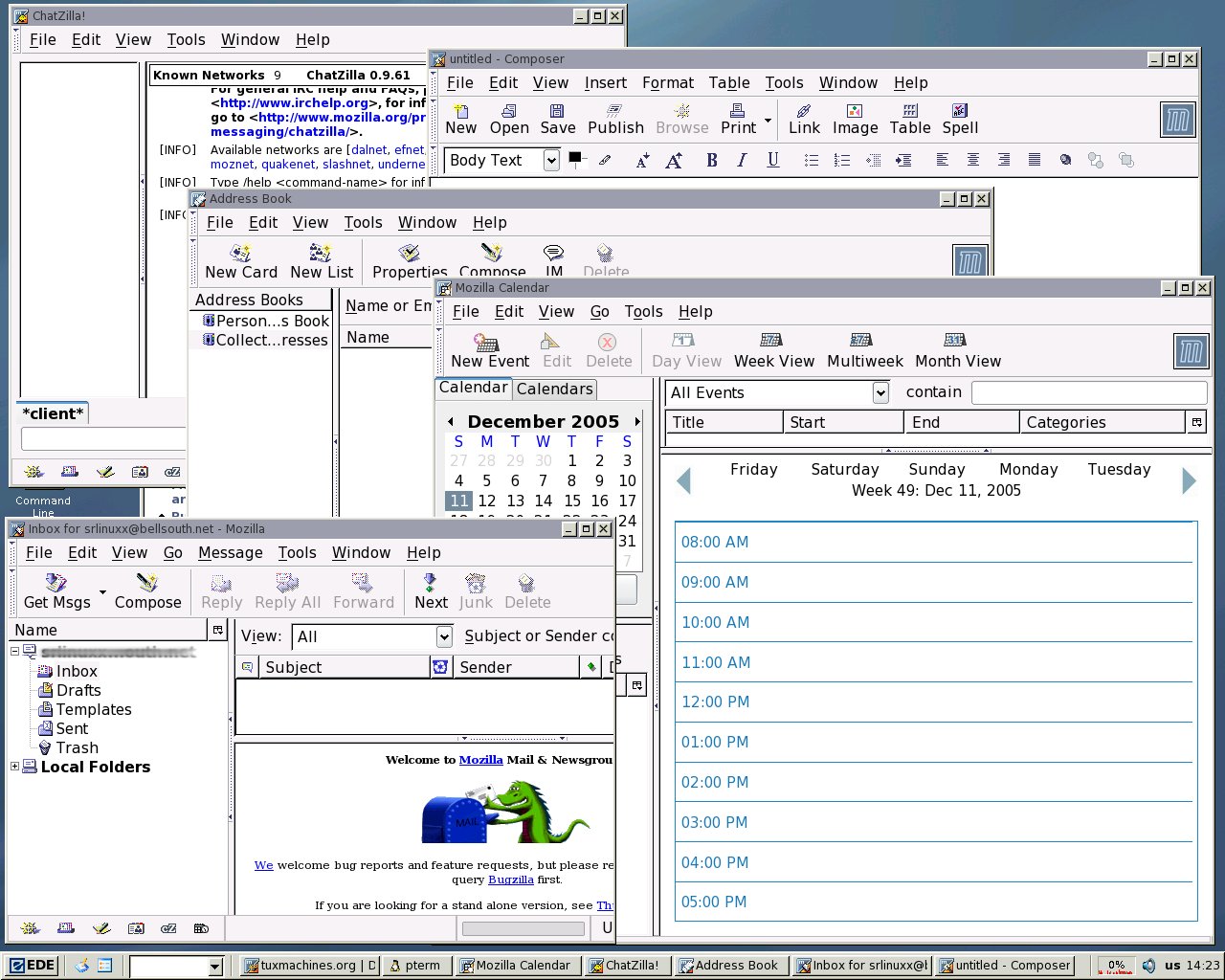Image resolution: width=1225 pixels, height=980 pixels.
Task: Toggle Italic formatting in Composer
Action: click(742, 160)
